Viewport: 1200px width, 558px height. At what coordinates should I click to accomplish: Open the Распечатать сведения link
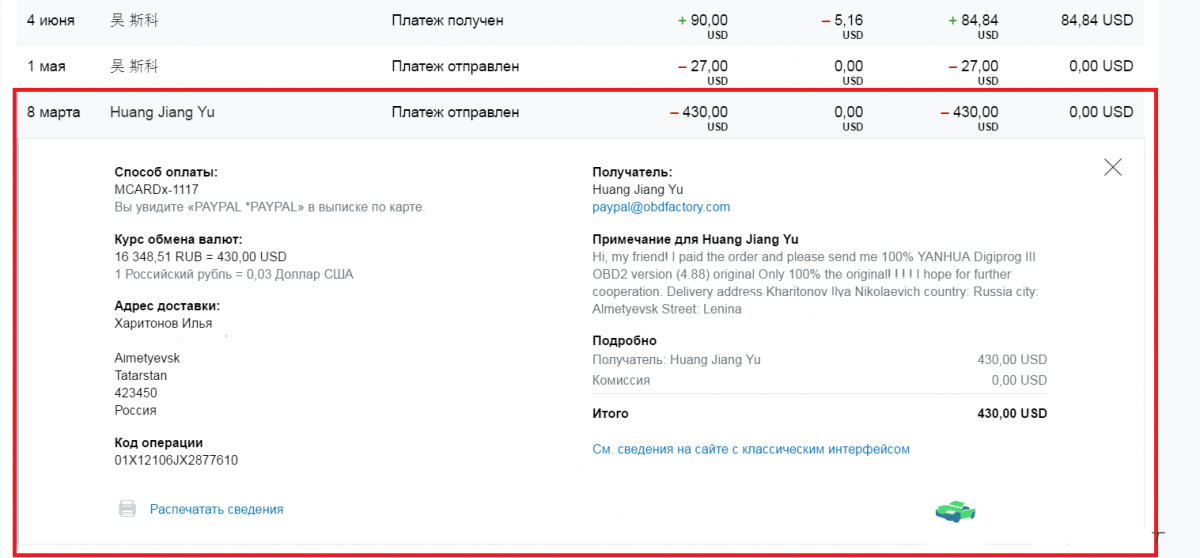pyautogui.click(x=216, y=509)
